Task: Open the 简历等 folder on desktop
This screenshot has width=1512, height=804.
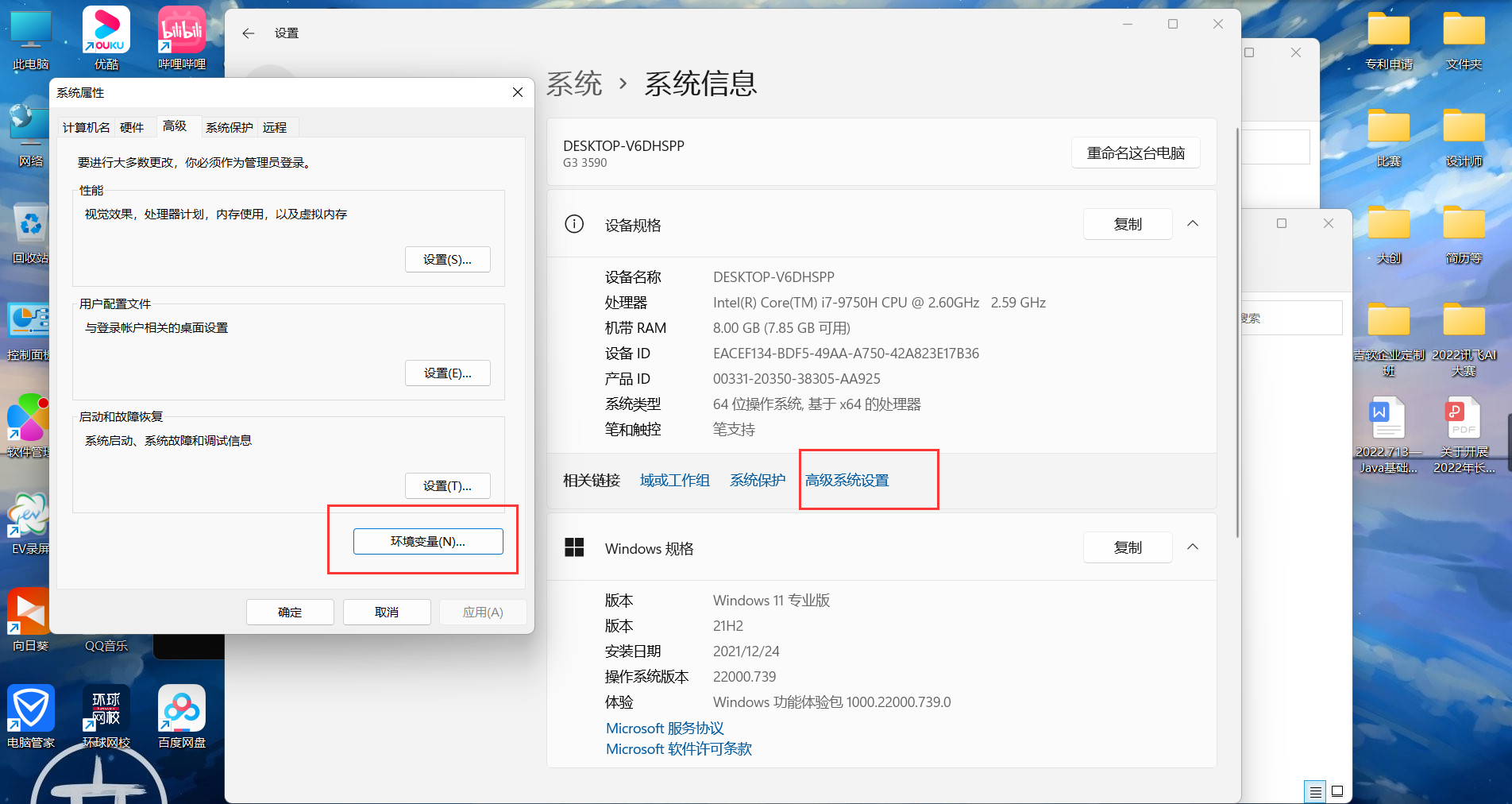Action: [1464, 234]
